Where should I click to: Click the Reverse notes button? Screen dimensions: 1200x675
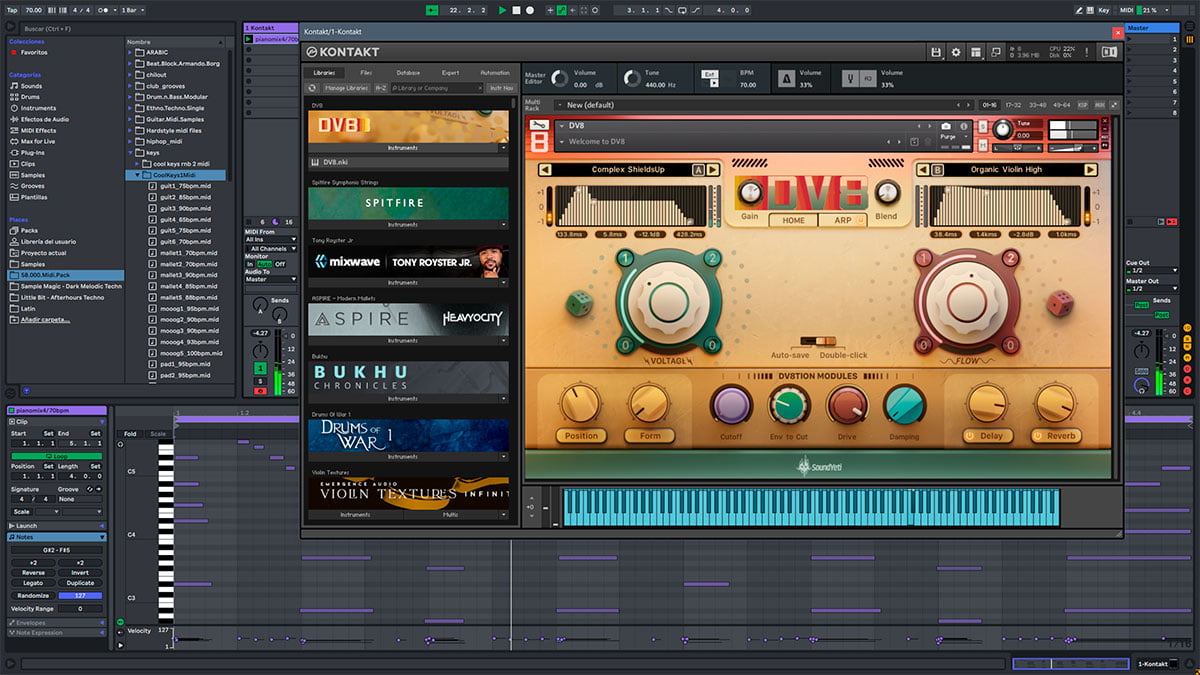click(x=33, y=573)
